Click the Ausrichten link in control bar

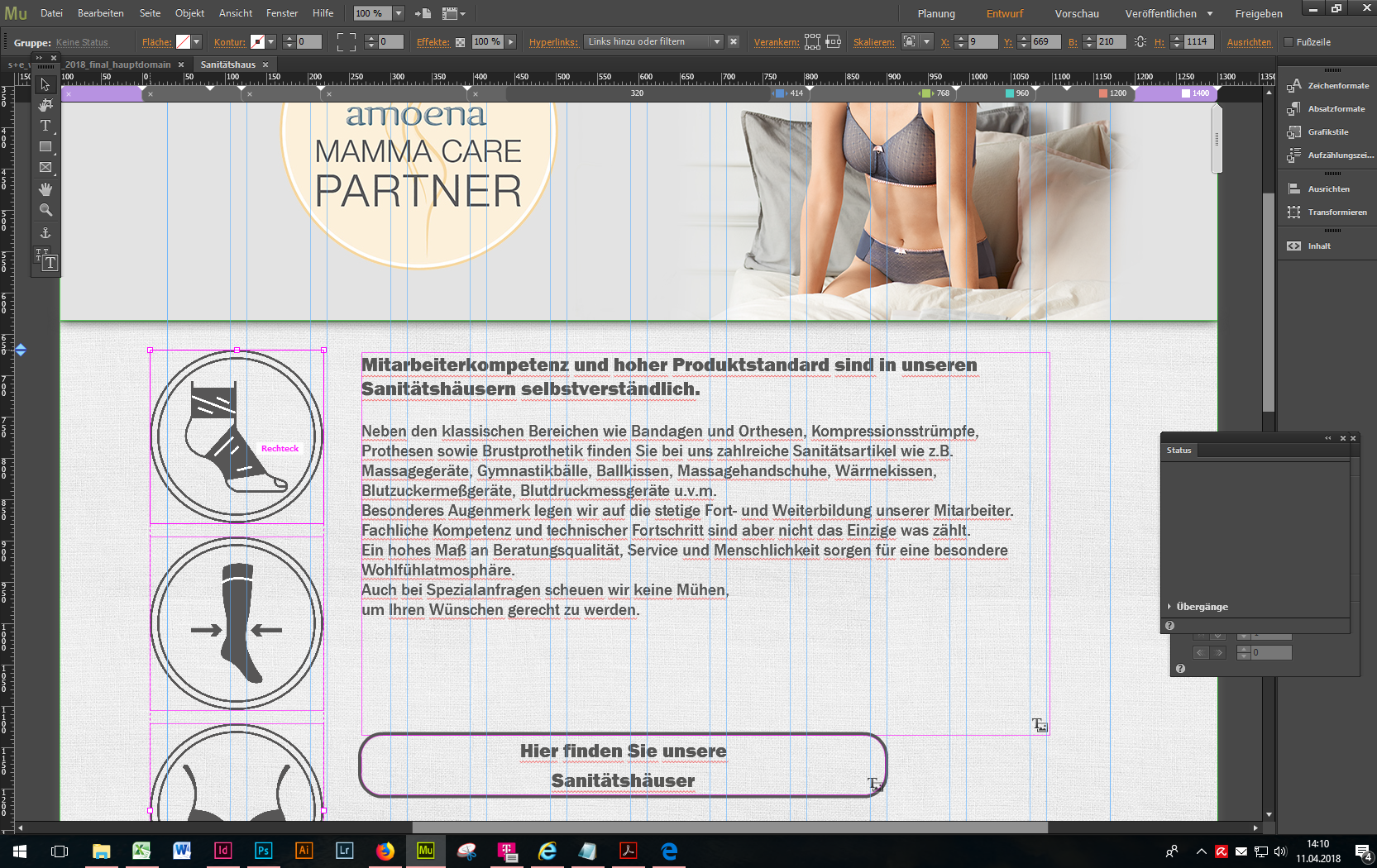pyautogui.click(x=1249, y=42)
